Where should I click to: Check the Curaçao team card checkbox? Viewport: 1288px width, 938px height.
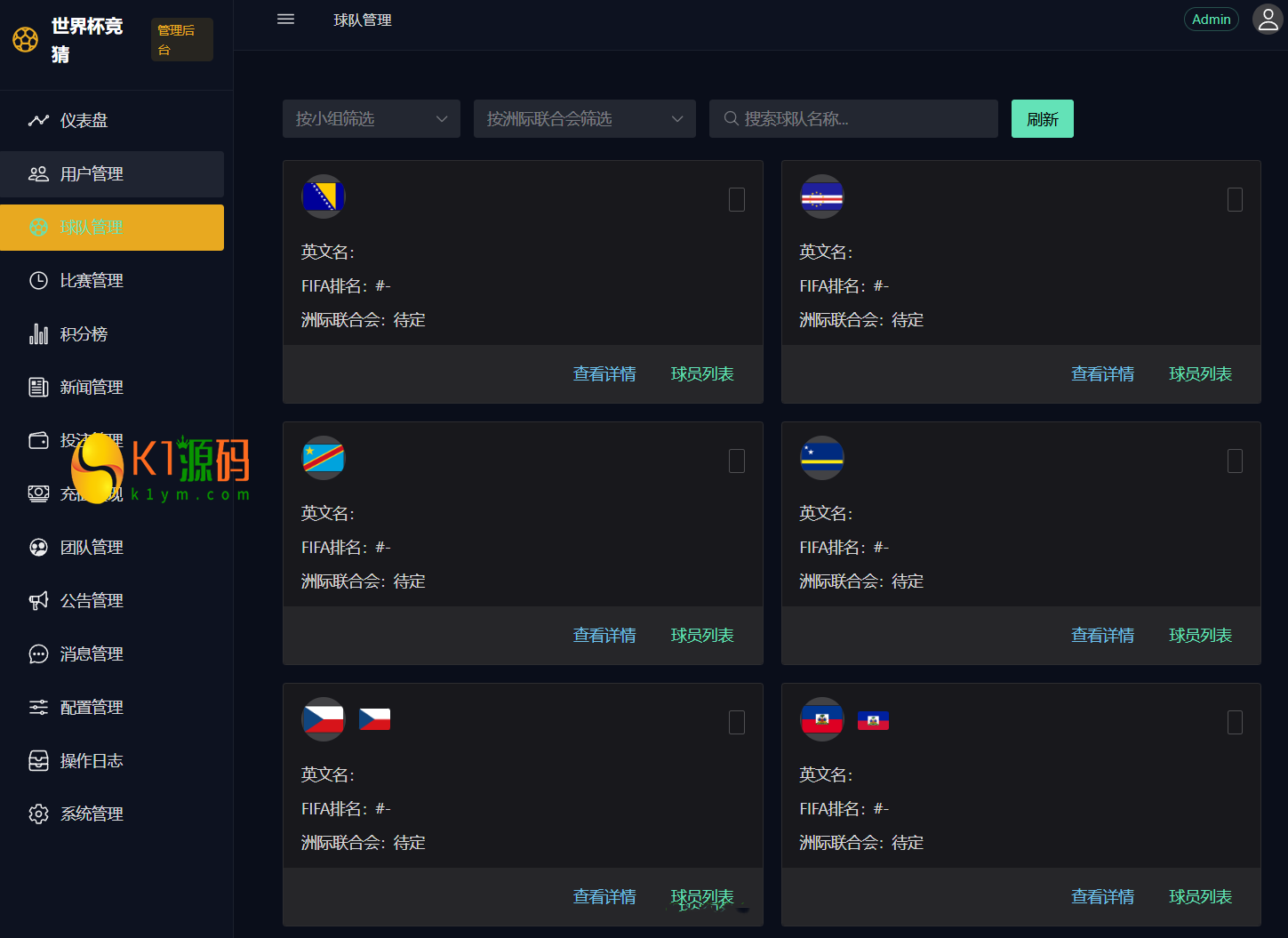pyautogui.click(x=1235, y=461)
